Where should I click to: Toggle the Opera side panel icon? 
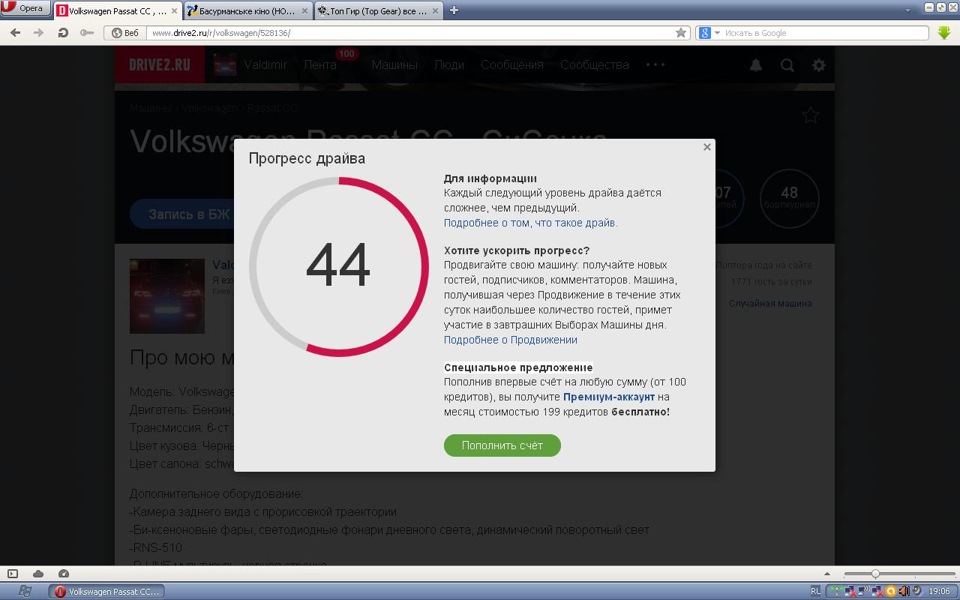(13, 574)
